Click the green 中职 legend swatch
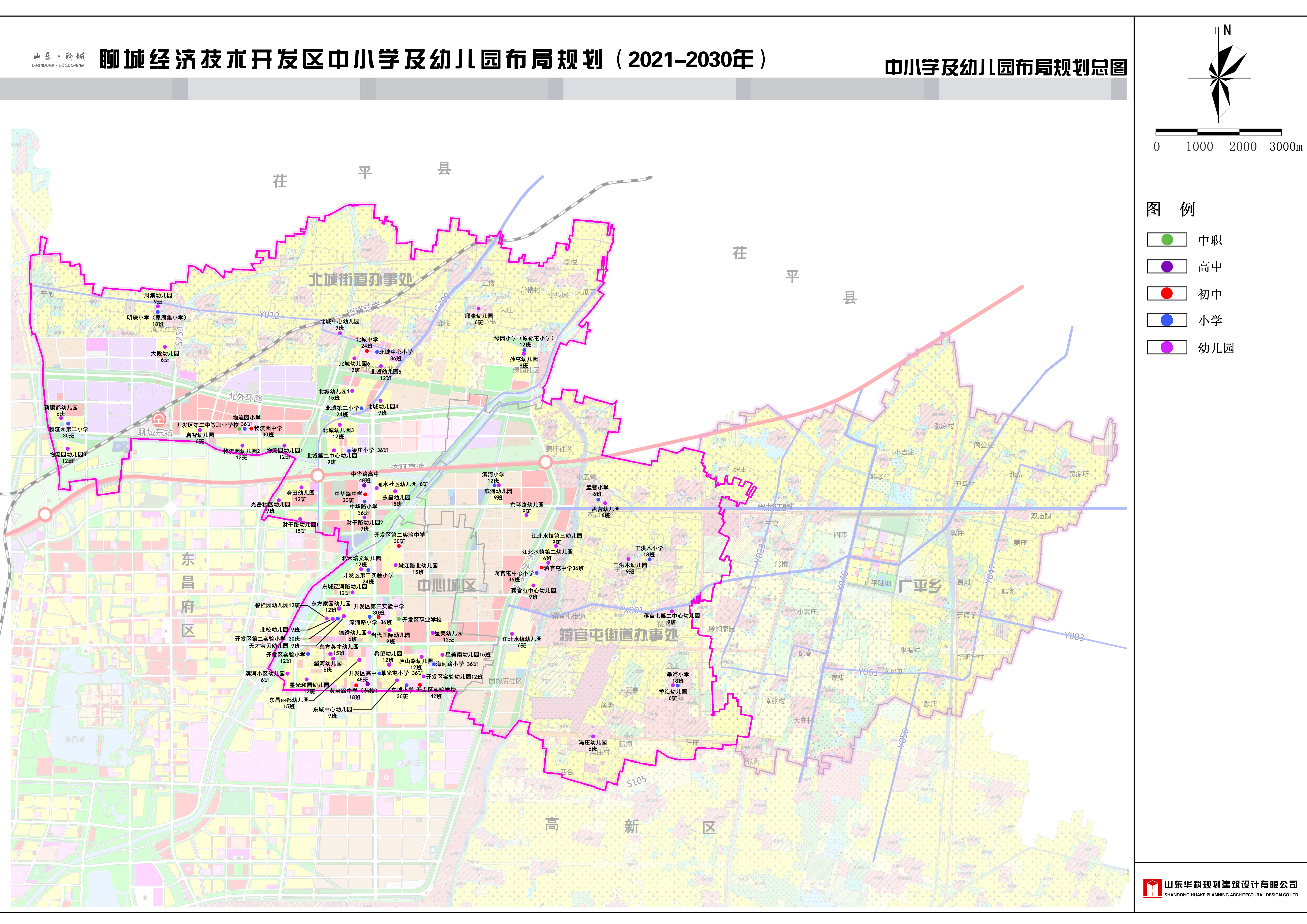The image size is (1307, 924). pos(1166,240)
